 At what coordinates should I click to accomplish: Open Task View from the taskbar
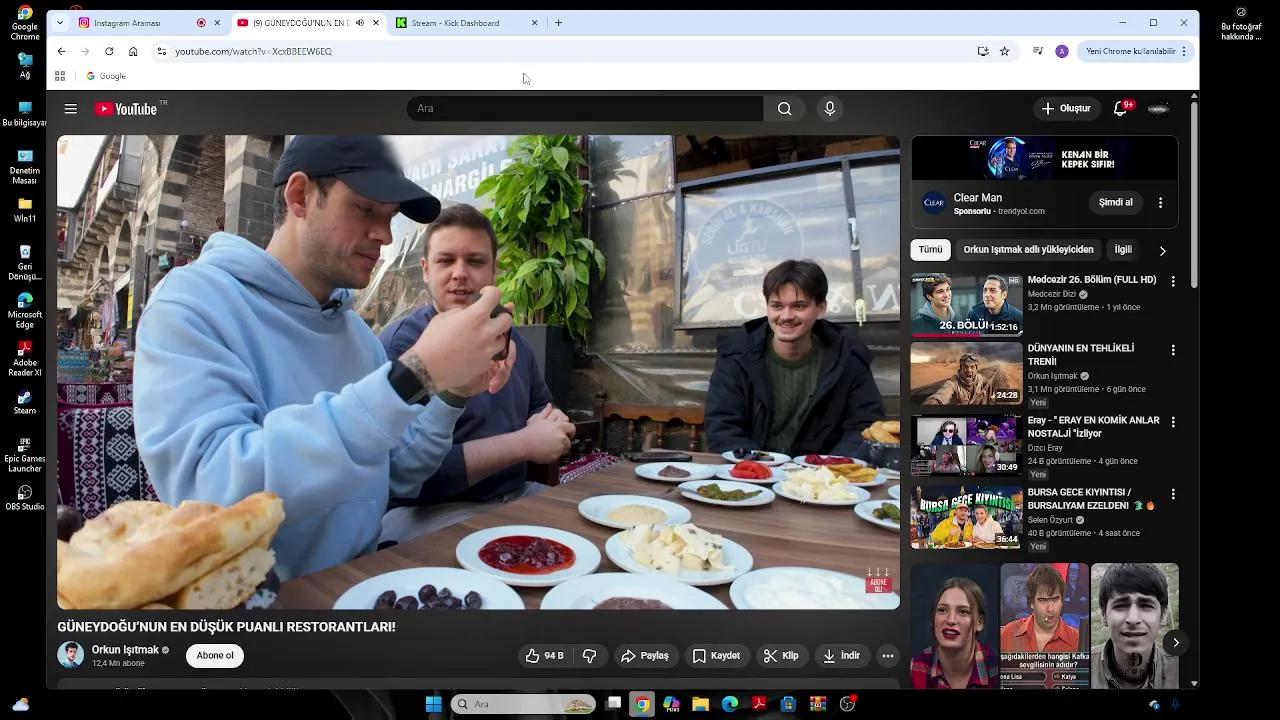coord(613,704)
